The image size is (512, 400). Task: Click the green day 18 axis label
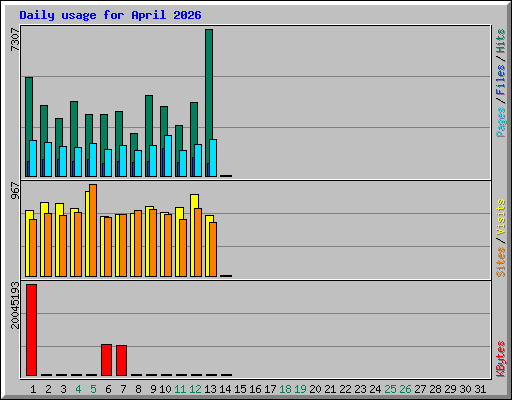[x=285, y=389]
